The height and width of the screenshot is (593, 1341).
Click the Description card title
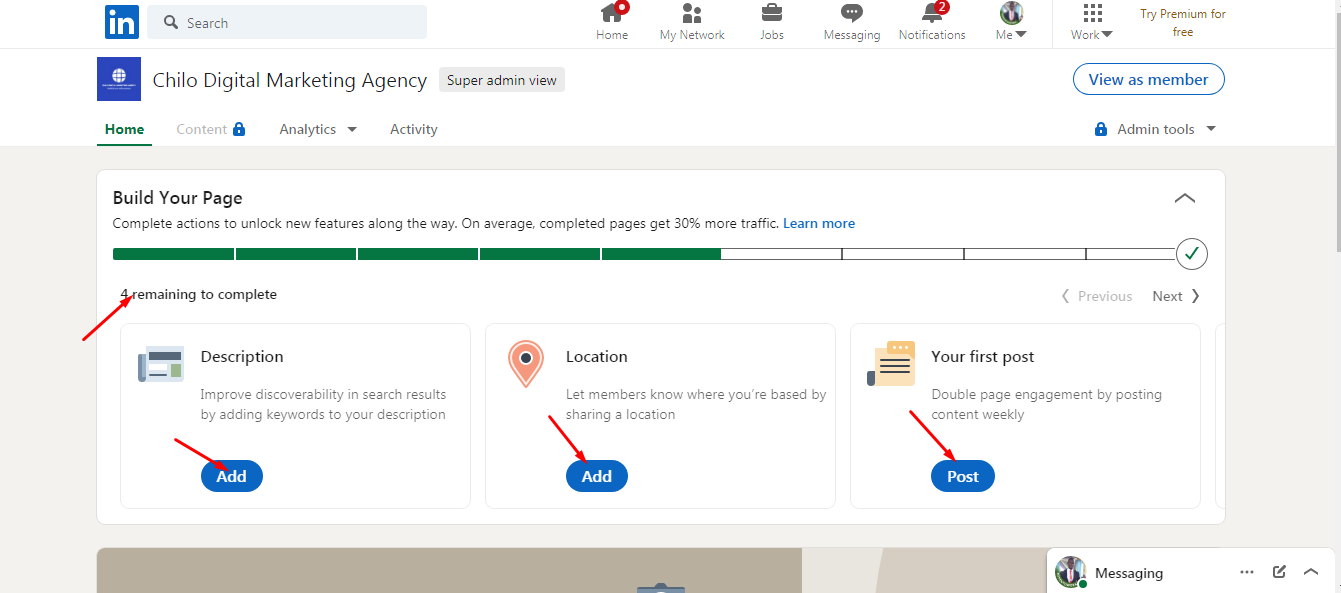point(242,356)
